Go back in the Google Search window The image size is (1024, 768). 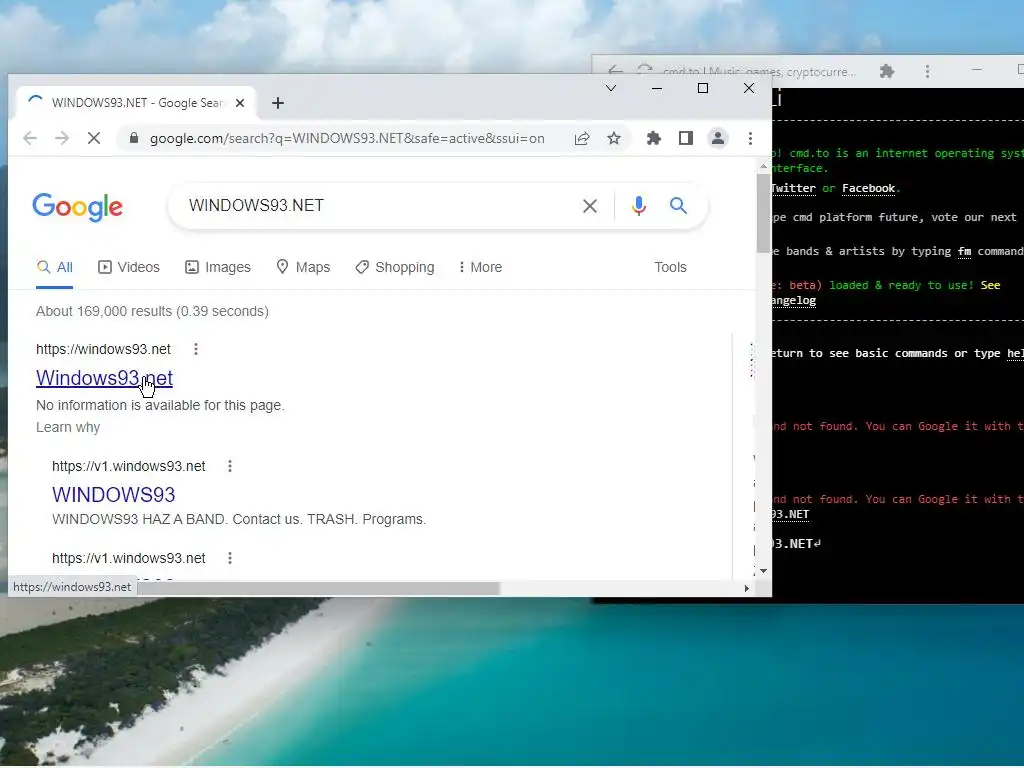pos(30,138)
